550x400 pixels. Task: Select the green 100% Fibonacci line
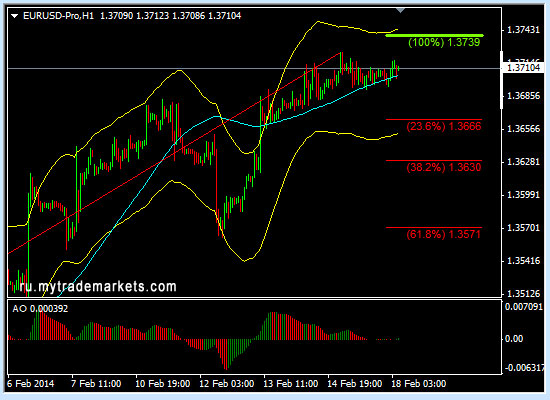coord(434,35)
